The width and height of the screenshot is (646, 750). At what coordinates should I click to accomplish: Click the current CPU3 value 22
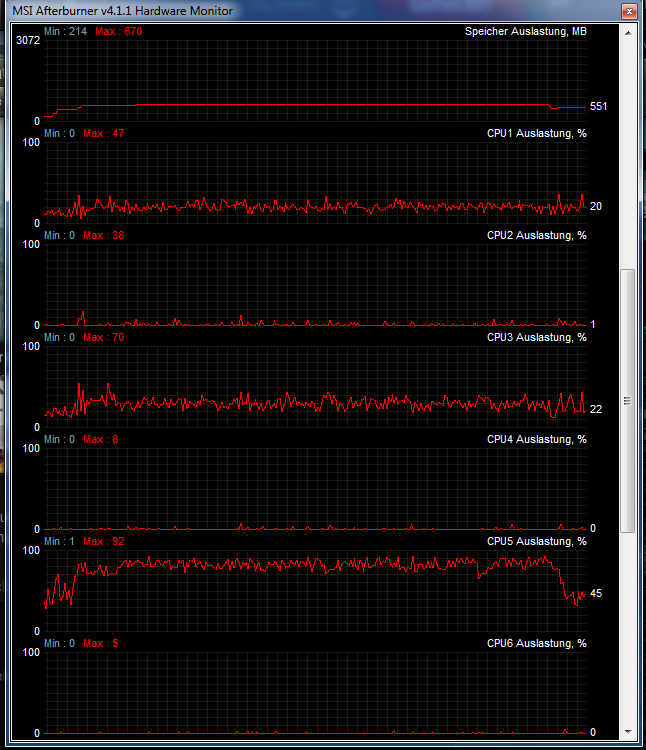click(x=596, y=409)
